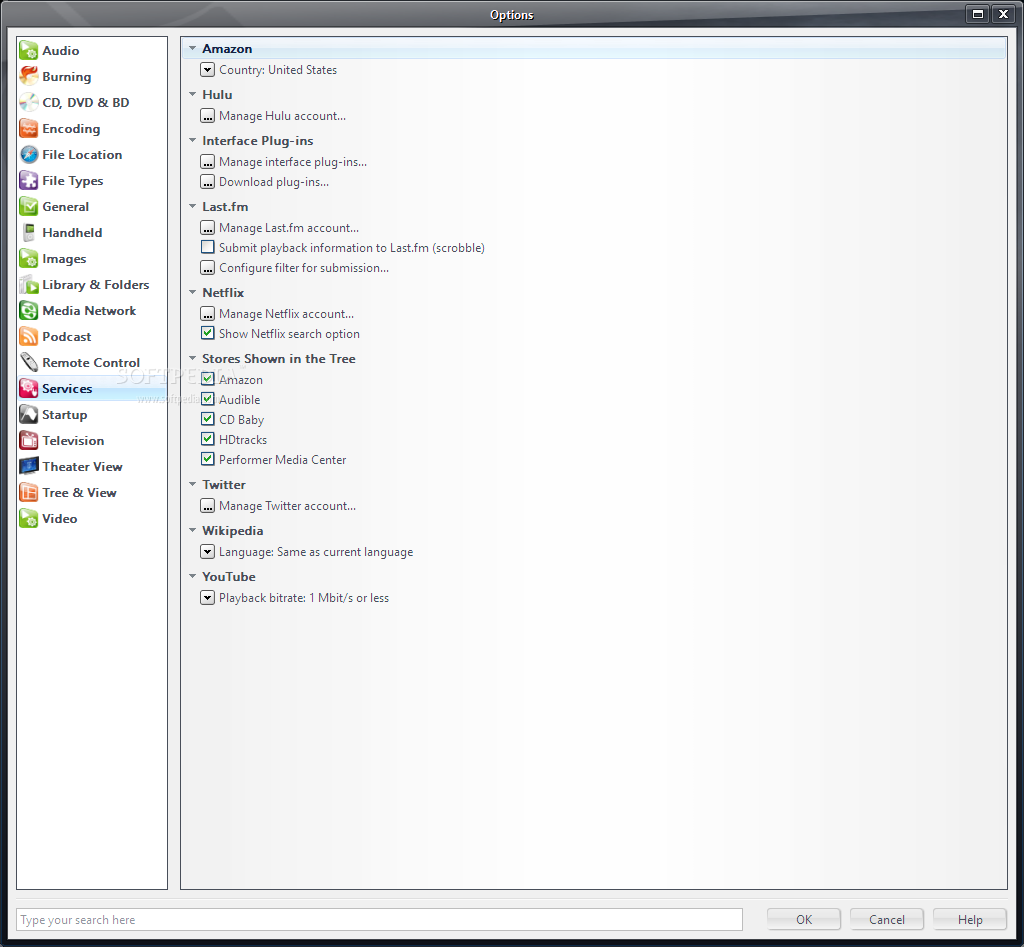Click the Handheld device icon

click(29, 233)
